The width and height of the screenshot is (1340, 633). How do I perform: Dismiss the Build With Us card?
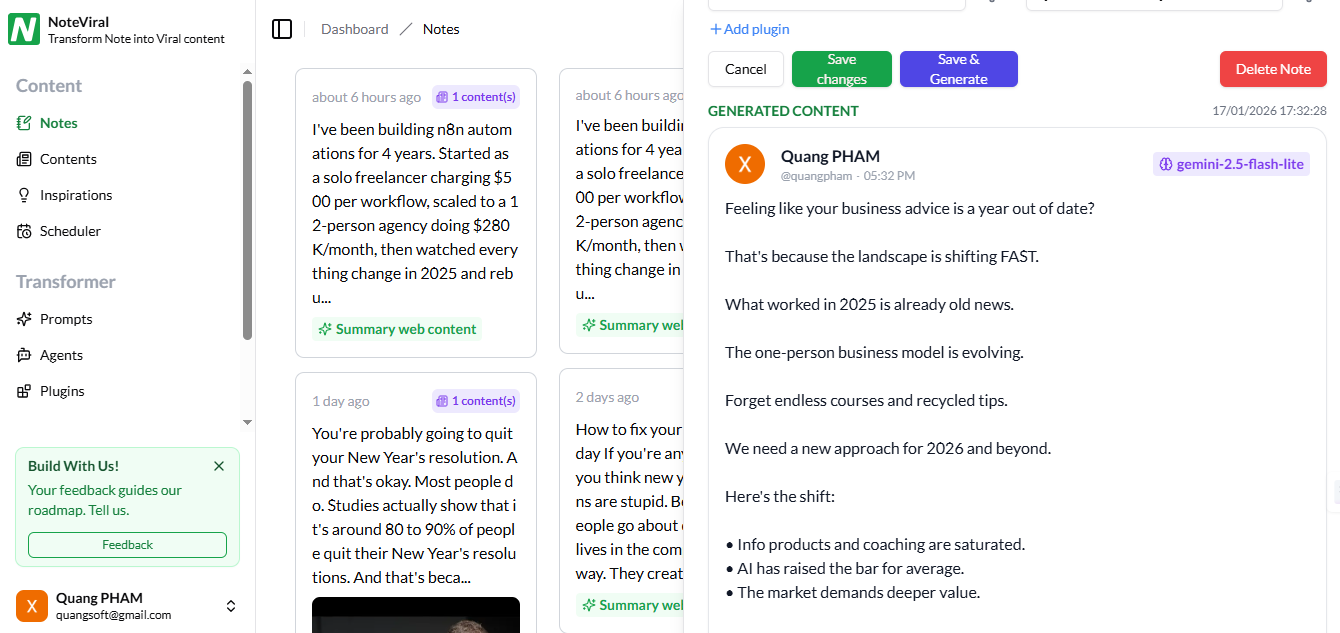(219, 466)
